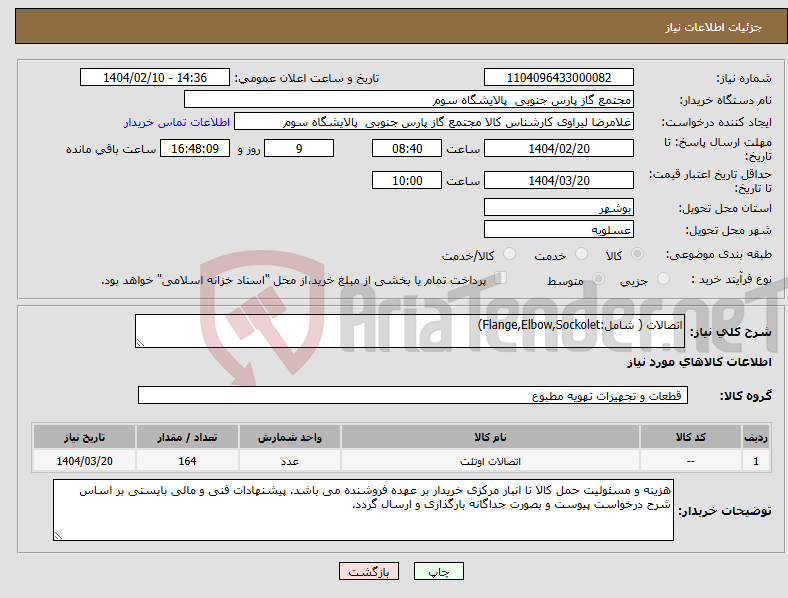Click product code cell showing --
Image resolution: width=788 pixels, height=598 pixels.
click(691, 461)
